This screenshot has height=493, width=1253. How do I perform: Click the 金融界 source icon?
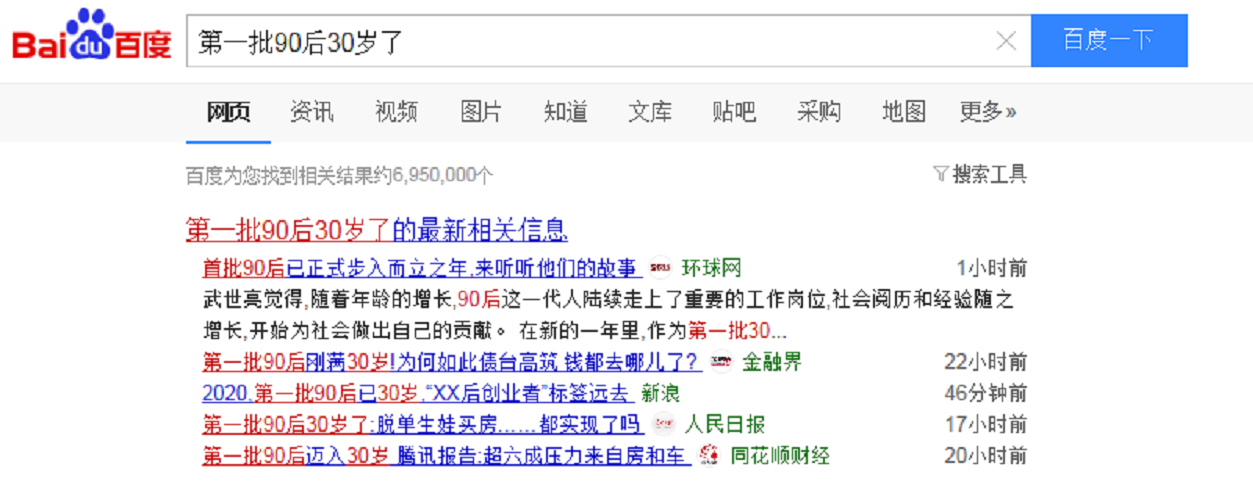tap(721, 362)
